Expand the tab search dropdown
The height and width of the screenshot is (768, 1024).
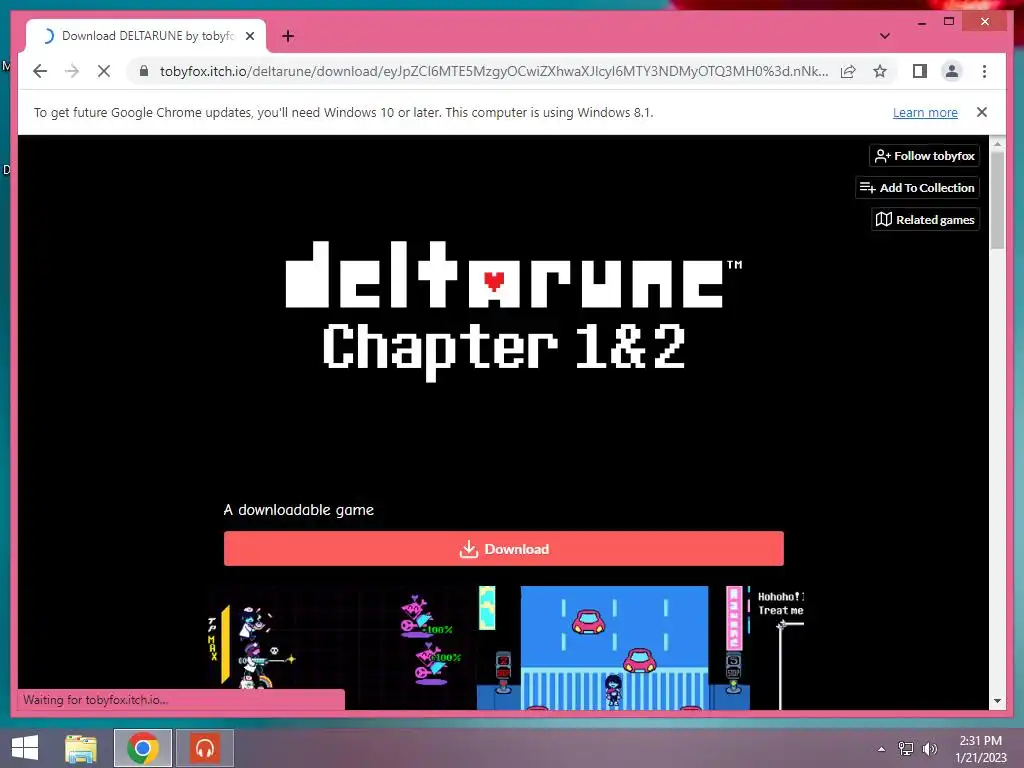(x=884, y=36)
